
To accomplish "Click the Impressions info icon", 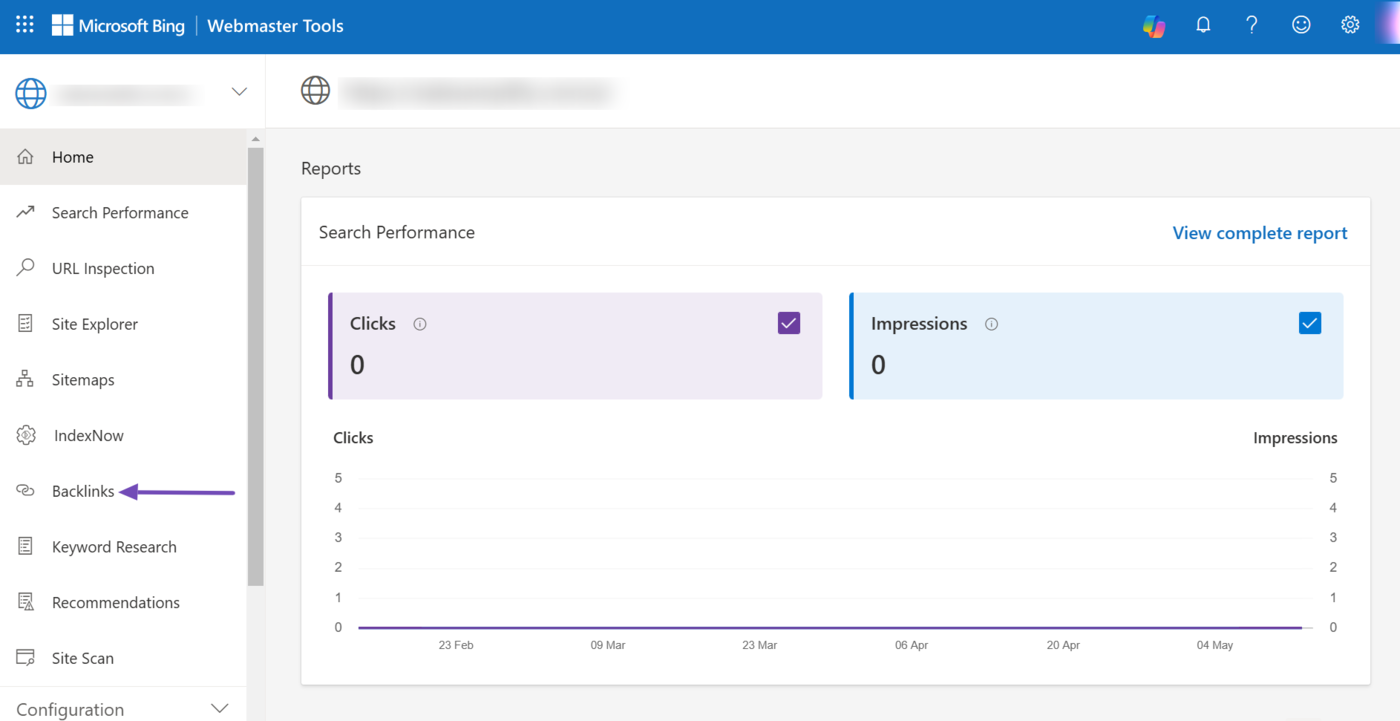I will [991, 324].
